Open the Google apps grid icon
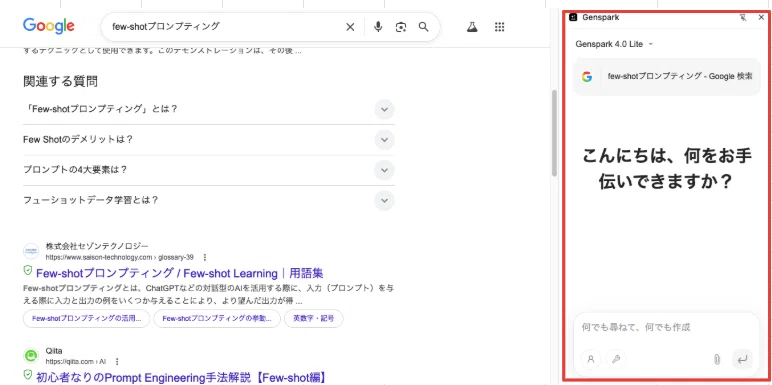 (x=499, y=27)
